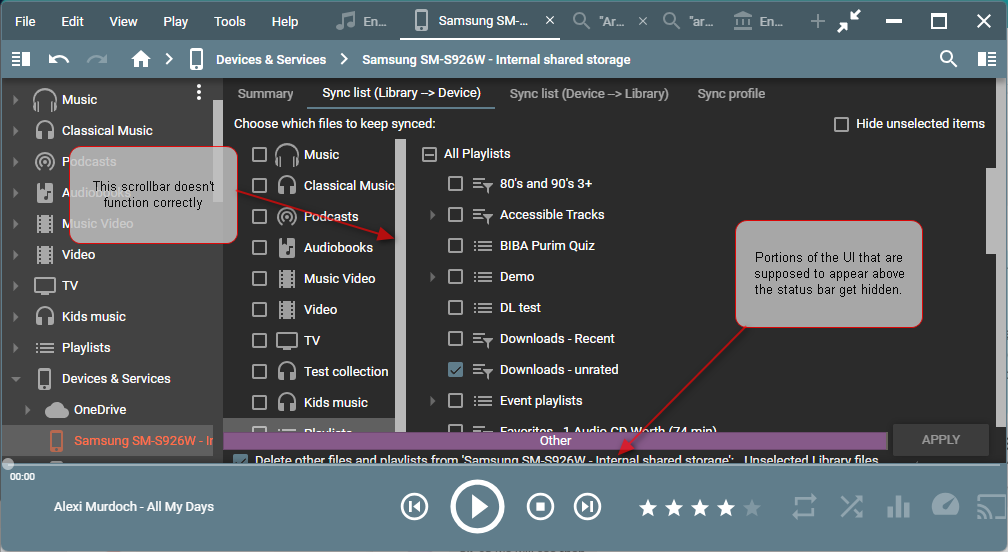Enable the Hide unselected items checkbox
The height and width of the screenshot is (552, 1008).
(842, 124)
